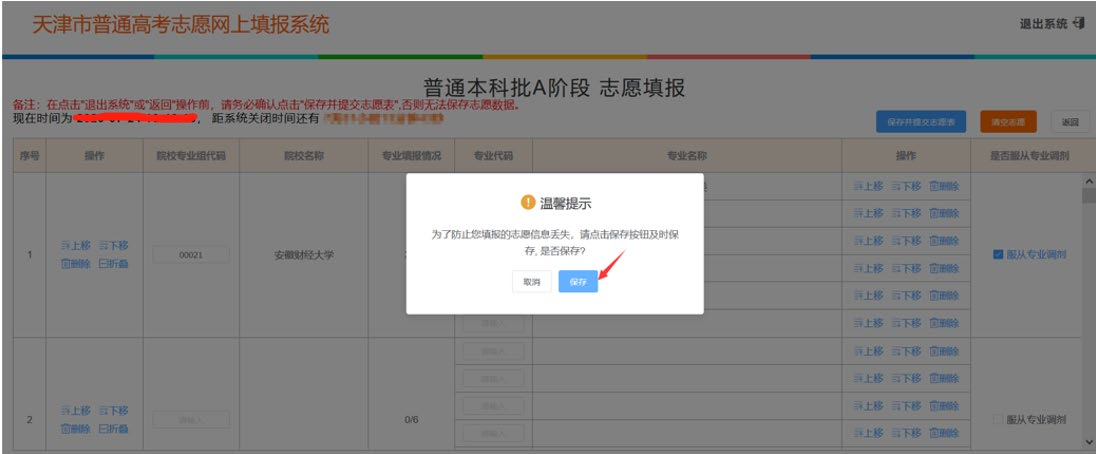Image resolution: width=1096 pixels, height=454 pixels.
Task: Click the 保存 button in the dialog
Action: [578, 281]
